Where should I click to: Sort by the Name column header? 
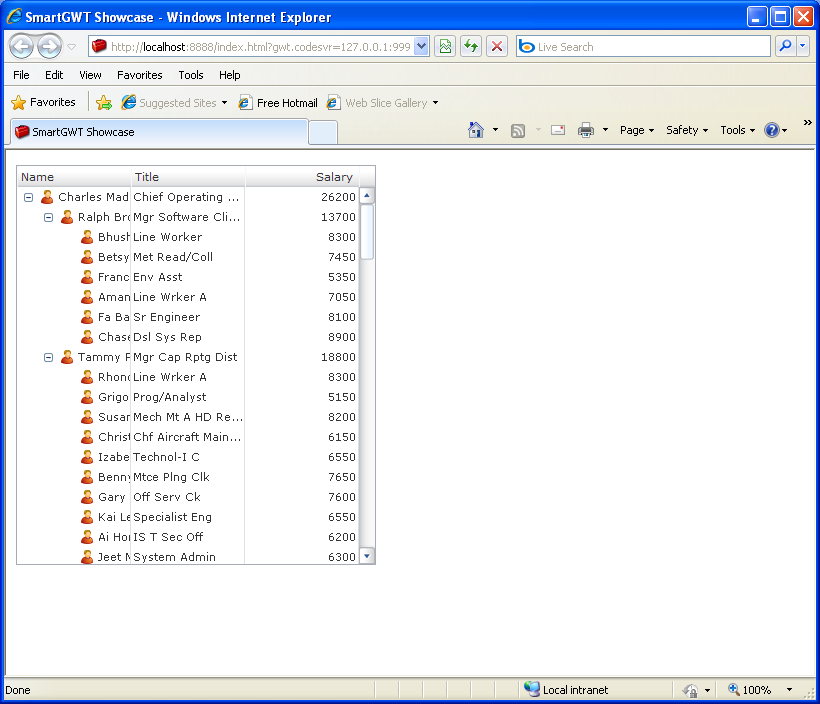(x=74, y=177)
